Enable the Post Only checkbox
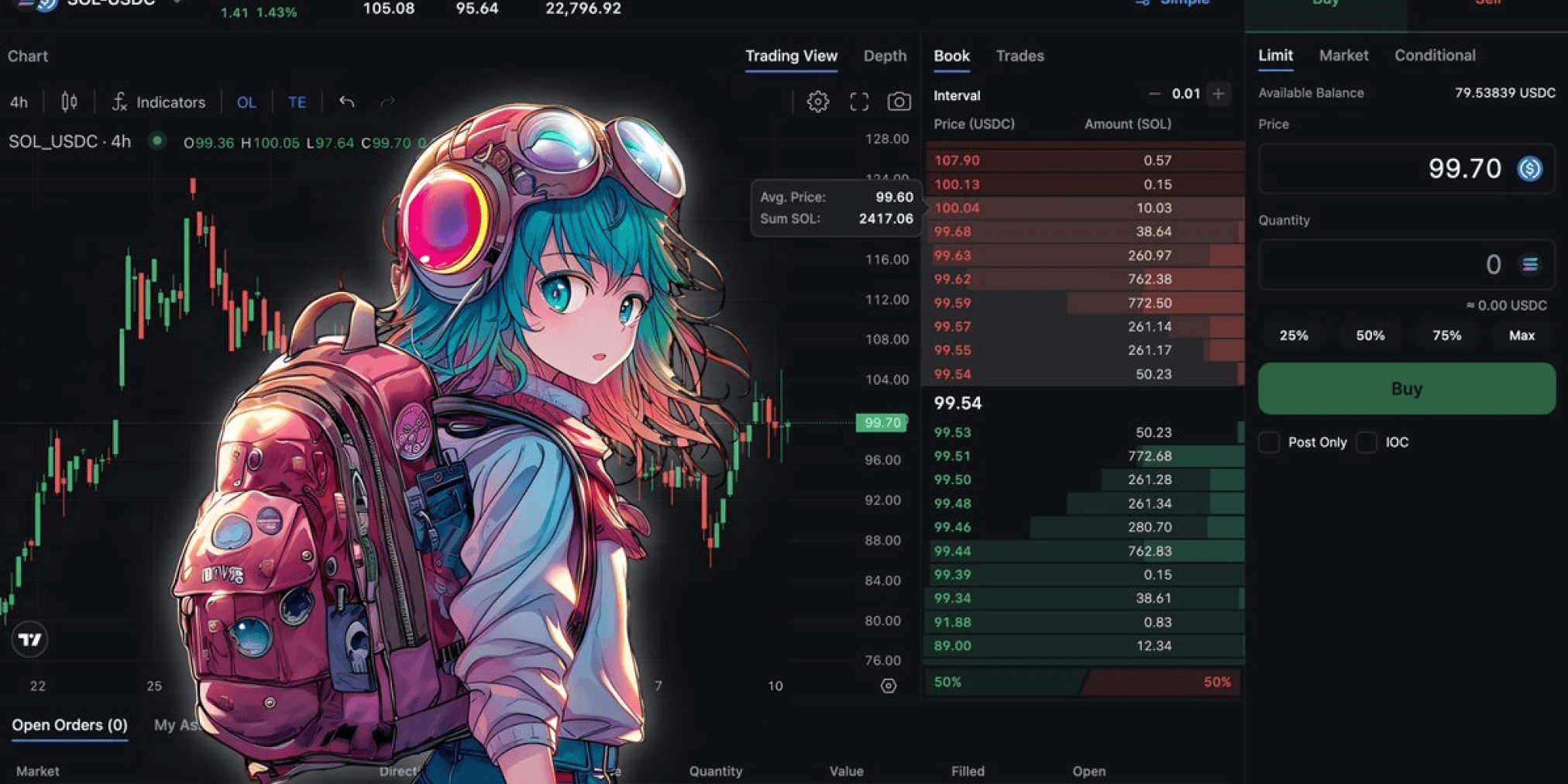 point(1268,442)
